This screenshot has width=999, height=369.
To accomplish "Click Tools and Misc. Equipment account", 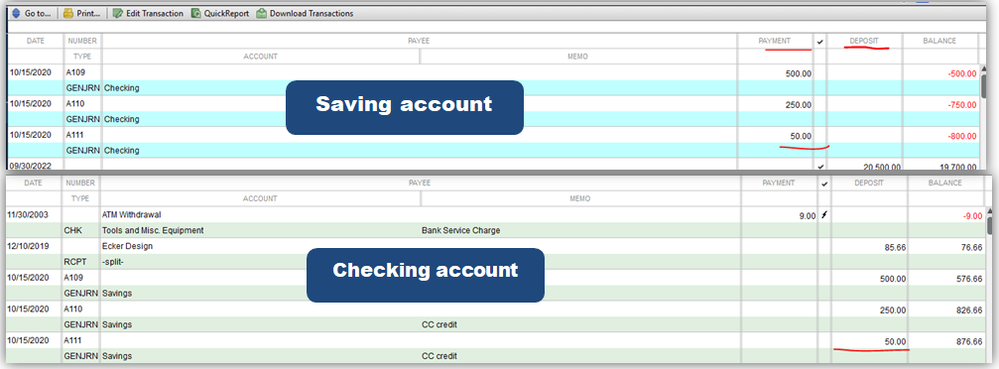I will click(153, 231).
